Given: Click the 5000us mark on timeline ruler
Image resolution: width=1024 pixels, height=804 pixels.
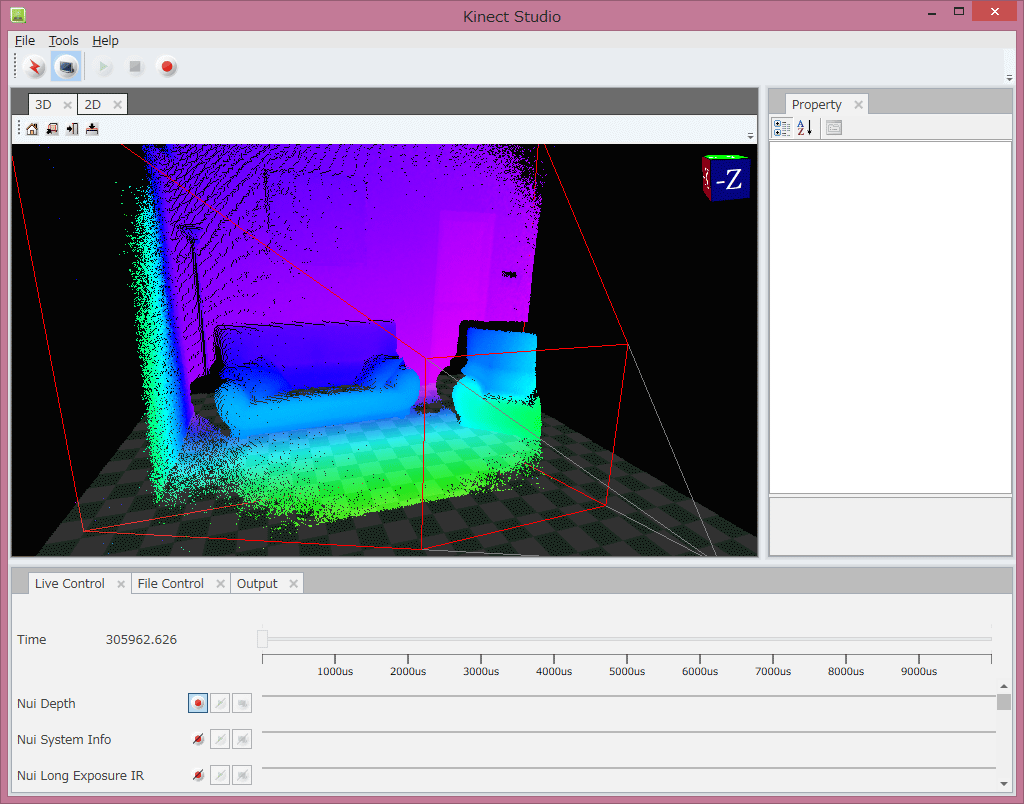Looking at the screenshot, I should pyautogui.click(x=627, y=671).
